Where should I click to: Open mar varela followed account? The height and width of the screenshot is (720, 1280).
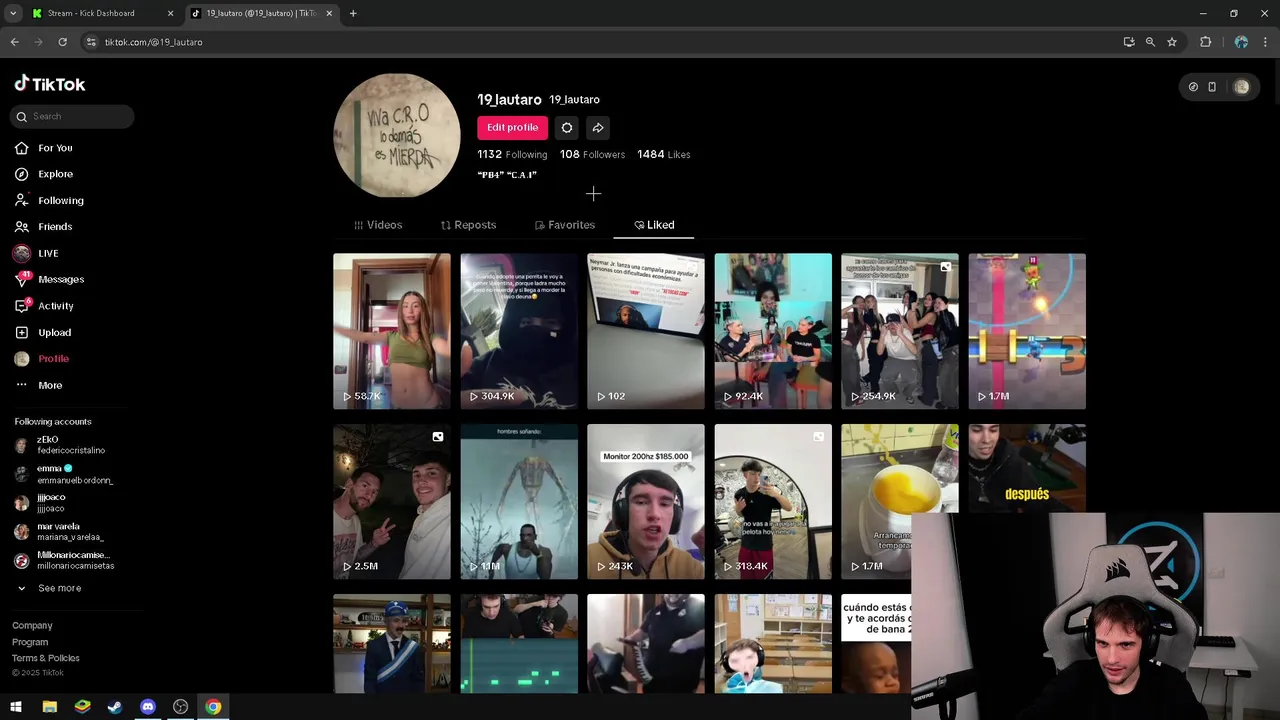[x=59, y=532]
